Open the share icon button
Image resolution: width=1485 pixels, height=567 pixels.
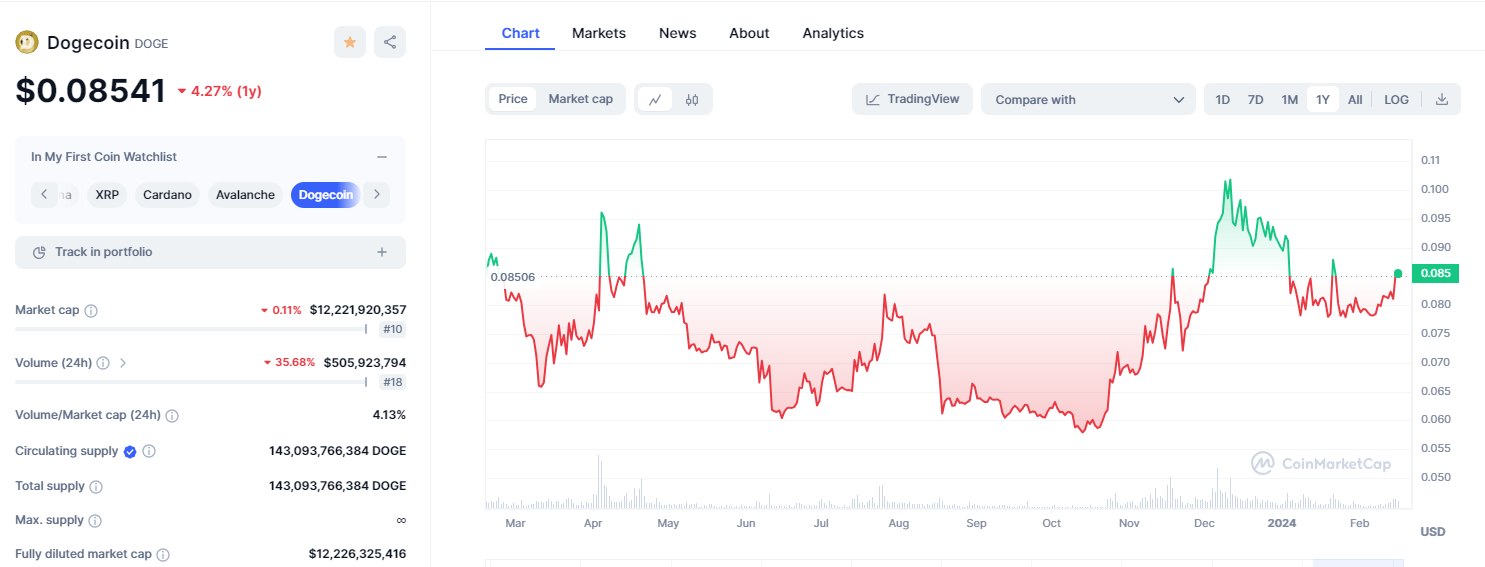(x=390, y=42)
